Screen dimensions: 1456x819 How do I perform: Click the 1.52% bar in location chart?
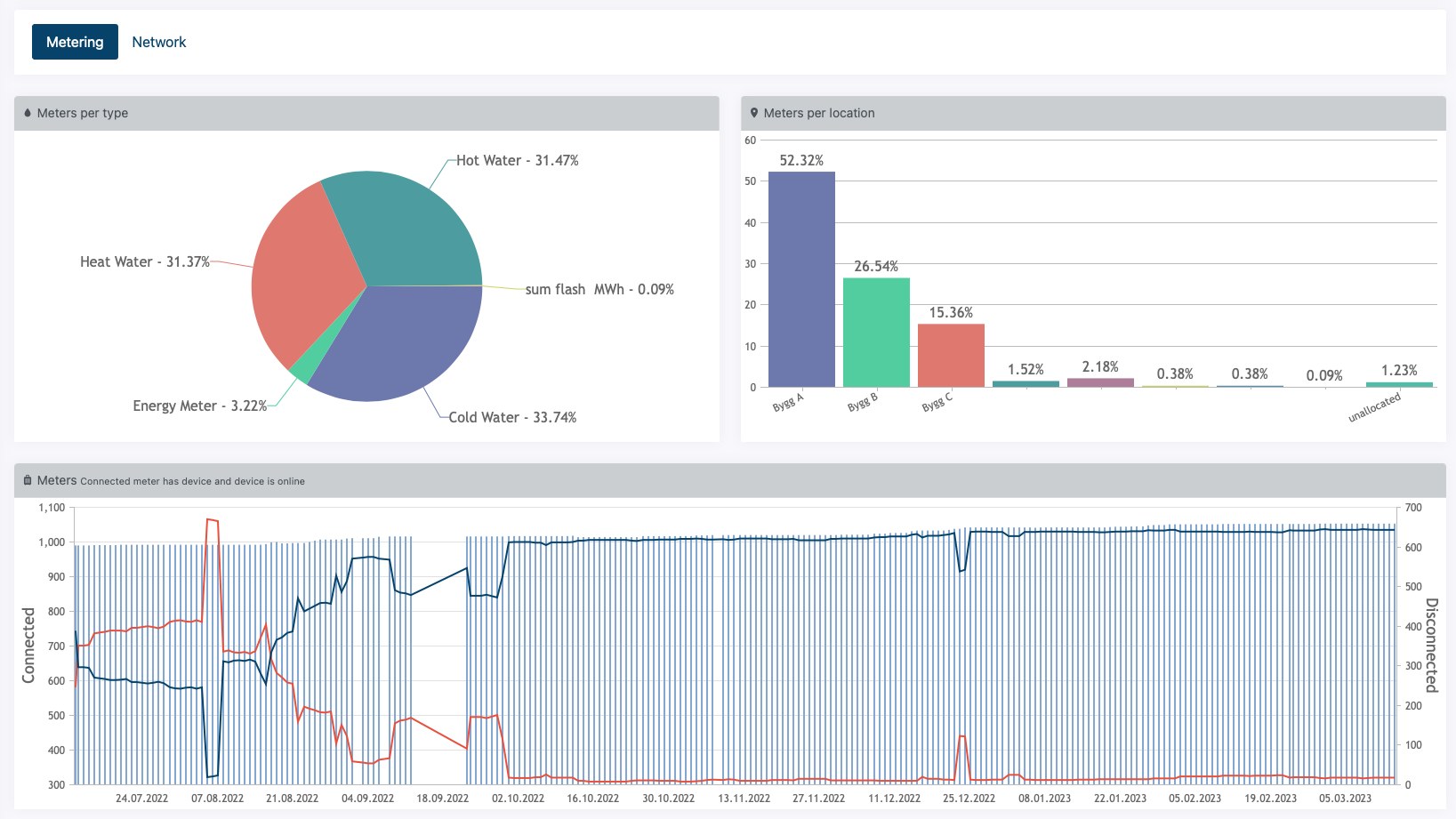1026,384
